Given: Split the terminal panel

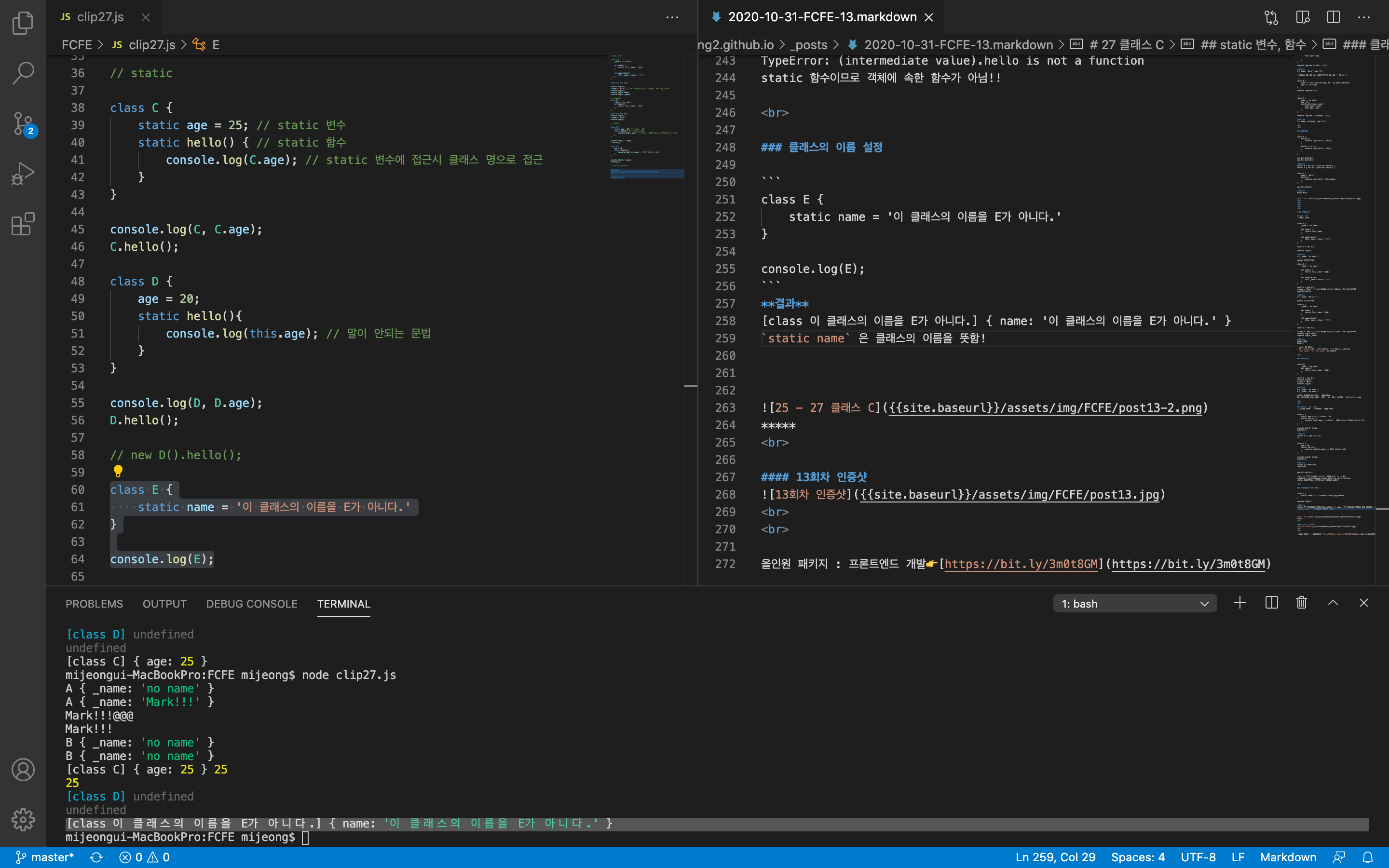Looking at the screenshot, I should tap(1271, 603).
